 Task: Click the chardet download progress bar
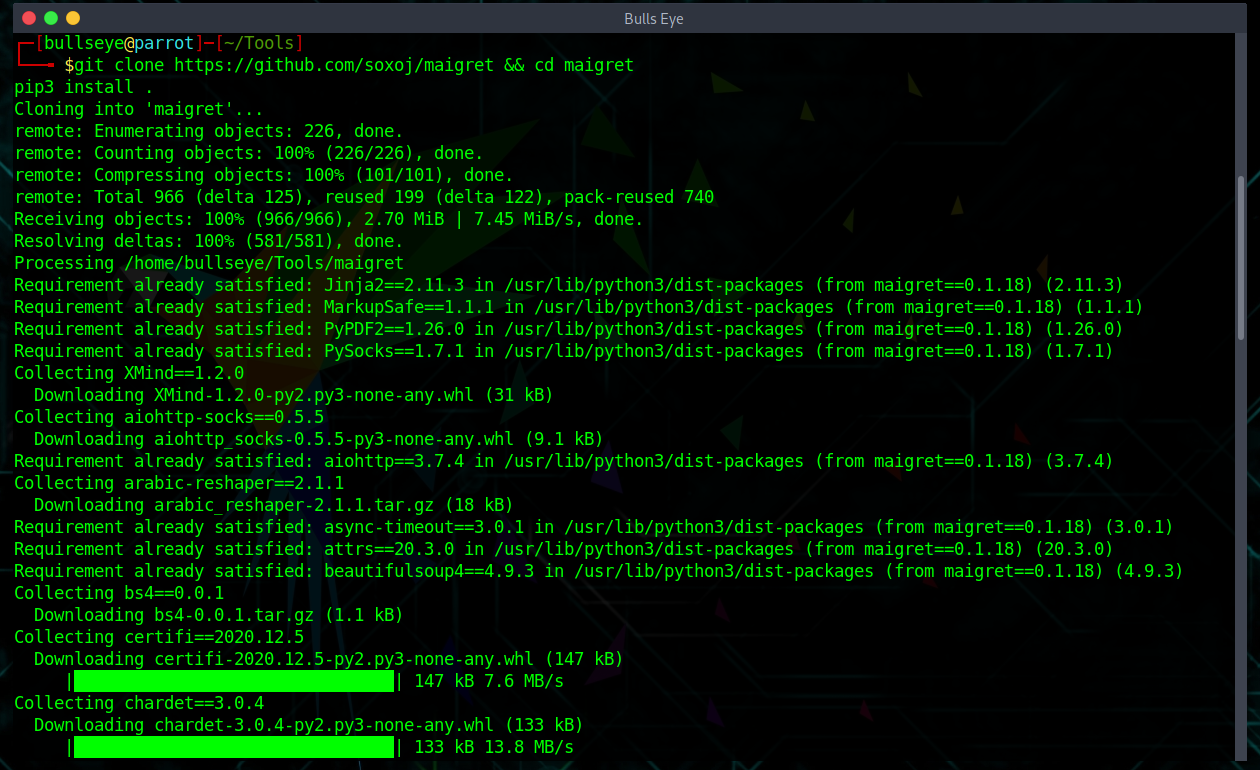(x=234, y=748)
